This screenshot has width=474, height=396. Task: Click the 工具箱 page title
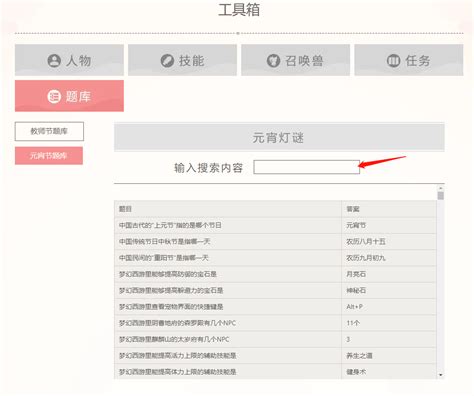[x=239, y=10]
